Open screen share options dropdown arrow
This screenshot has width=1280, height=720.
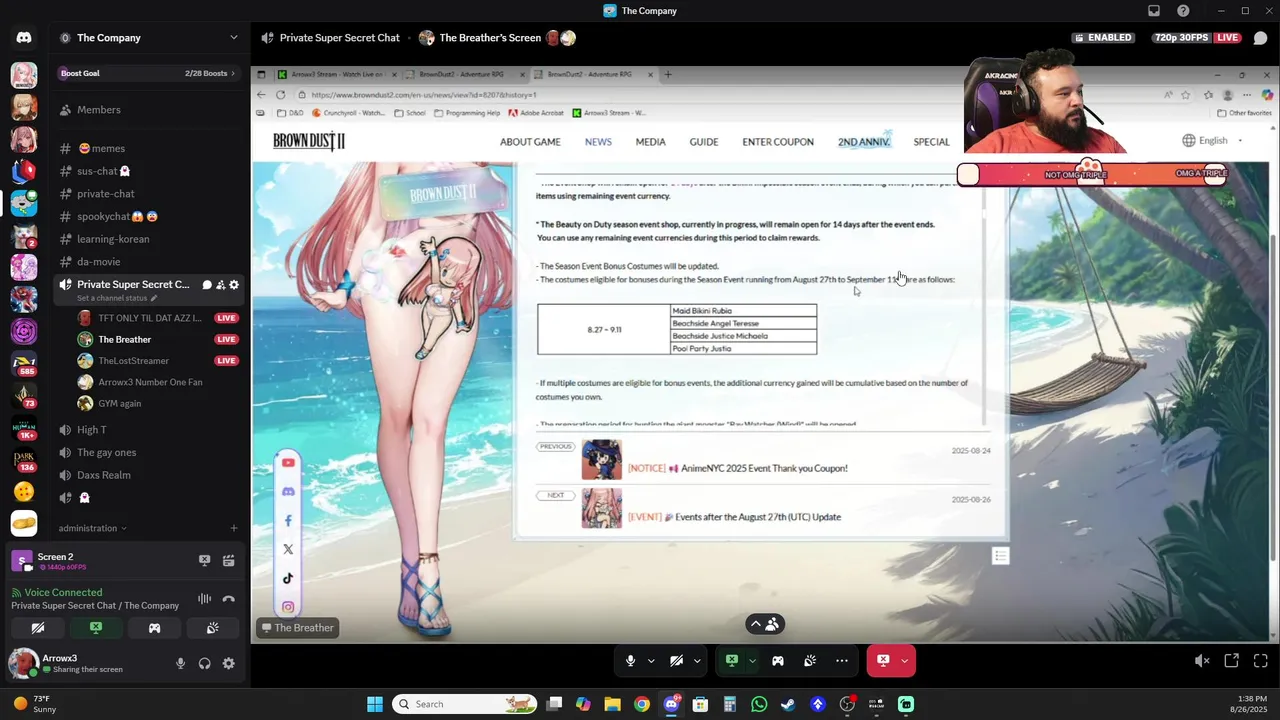tap(752, 661)
